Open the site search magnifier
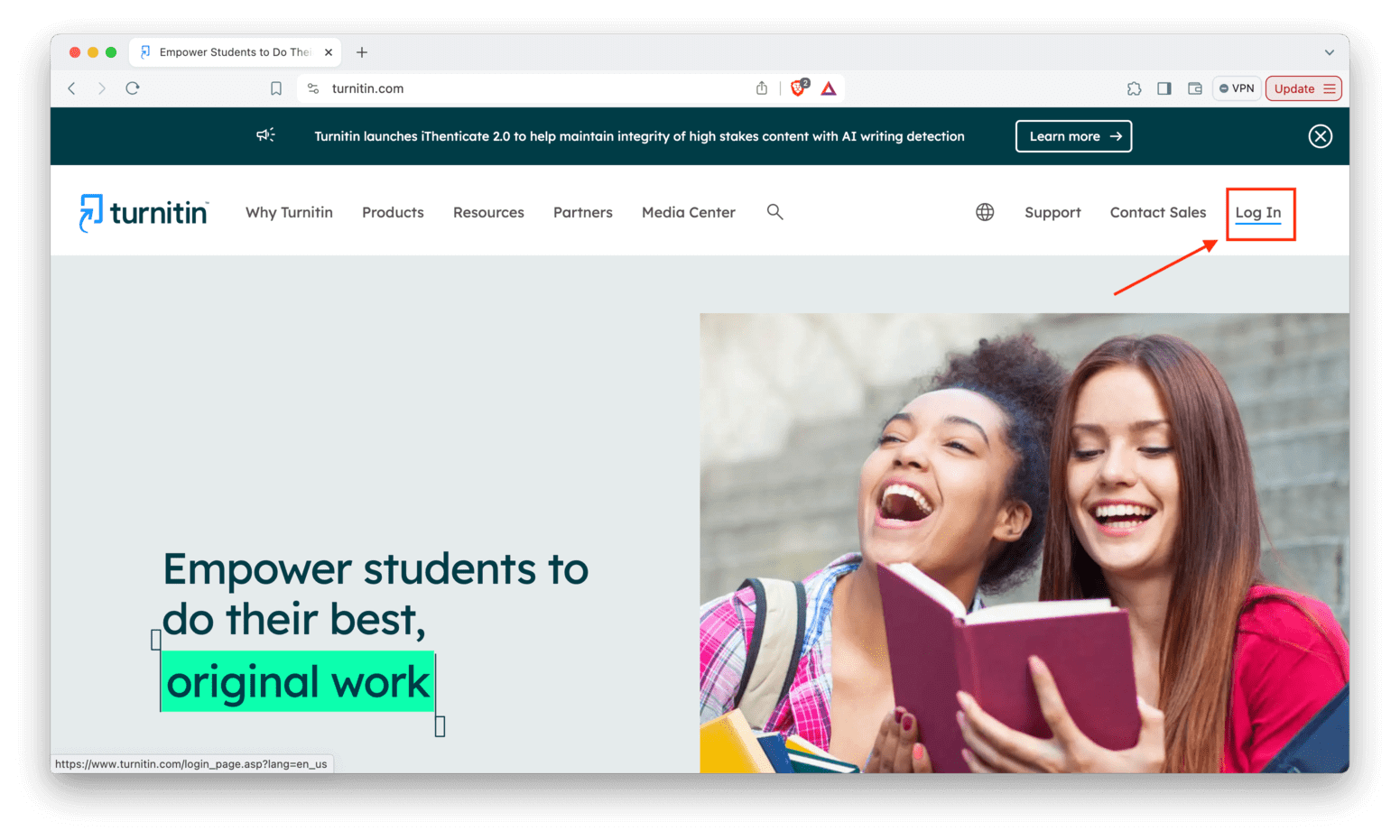Viewport: 1400px width, 840px height. pos(774,211)
